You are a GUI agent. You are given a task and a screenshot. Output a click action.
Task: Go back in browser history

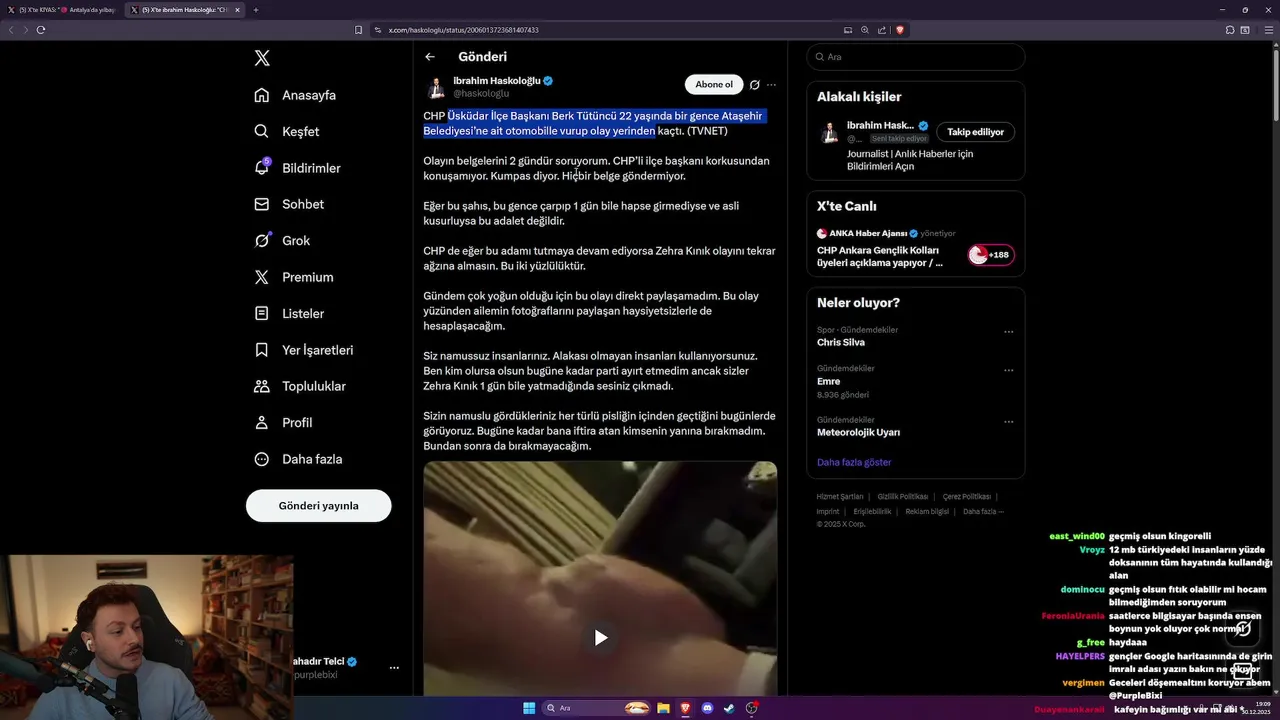[11, 30]
